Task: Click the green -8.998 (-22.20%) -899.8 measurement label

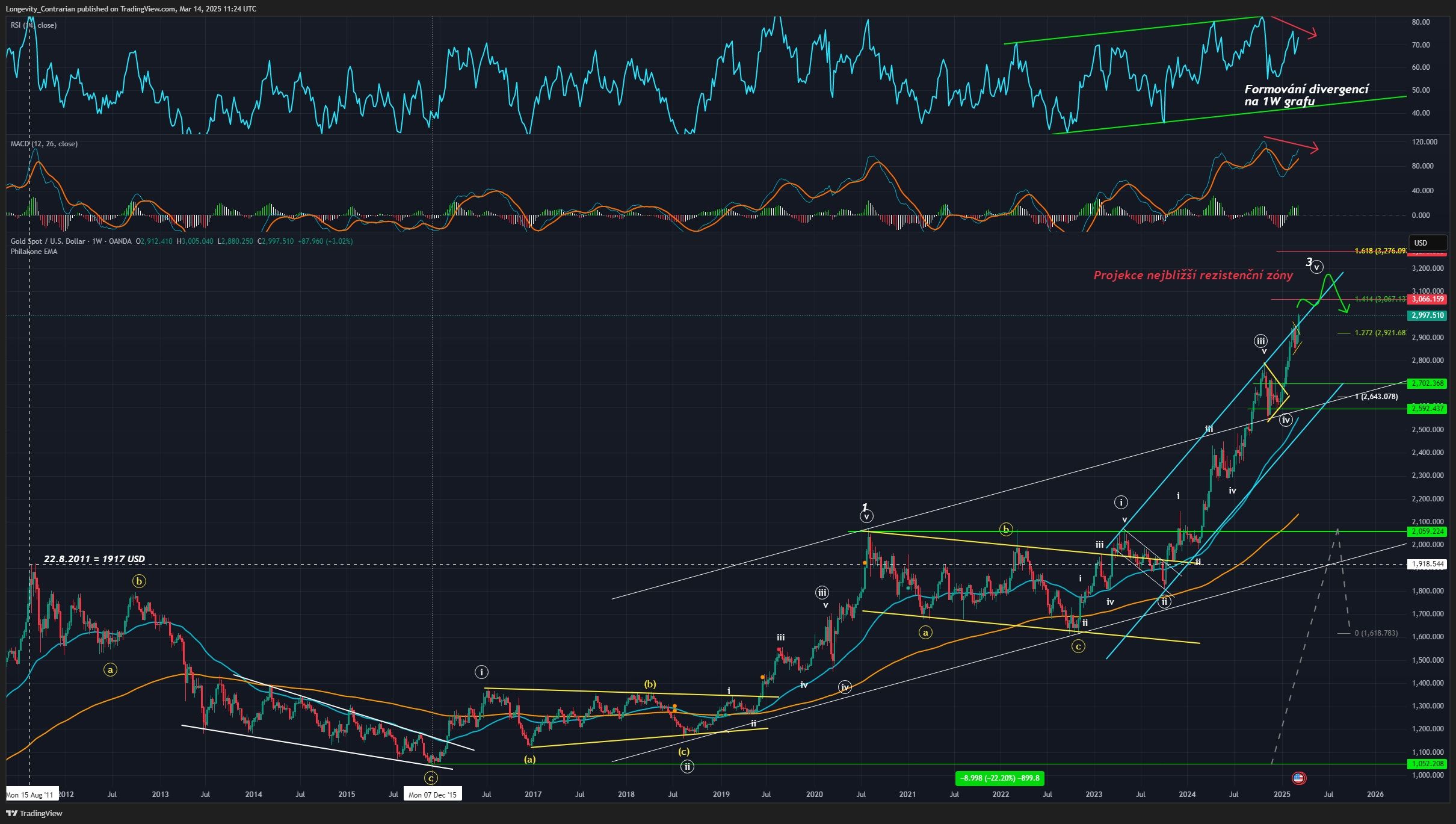Action: (x=999, y=778)
